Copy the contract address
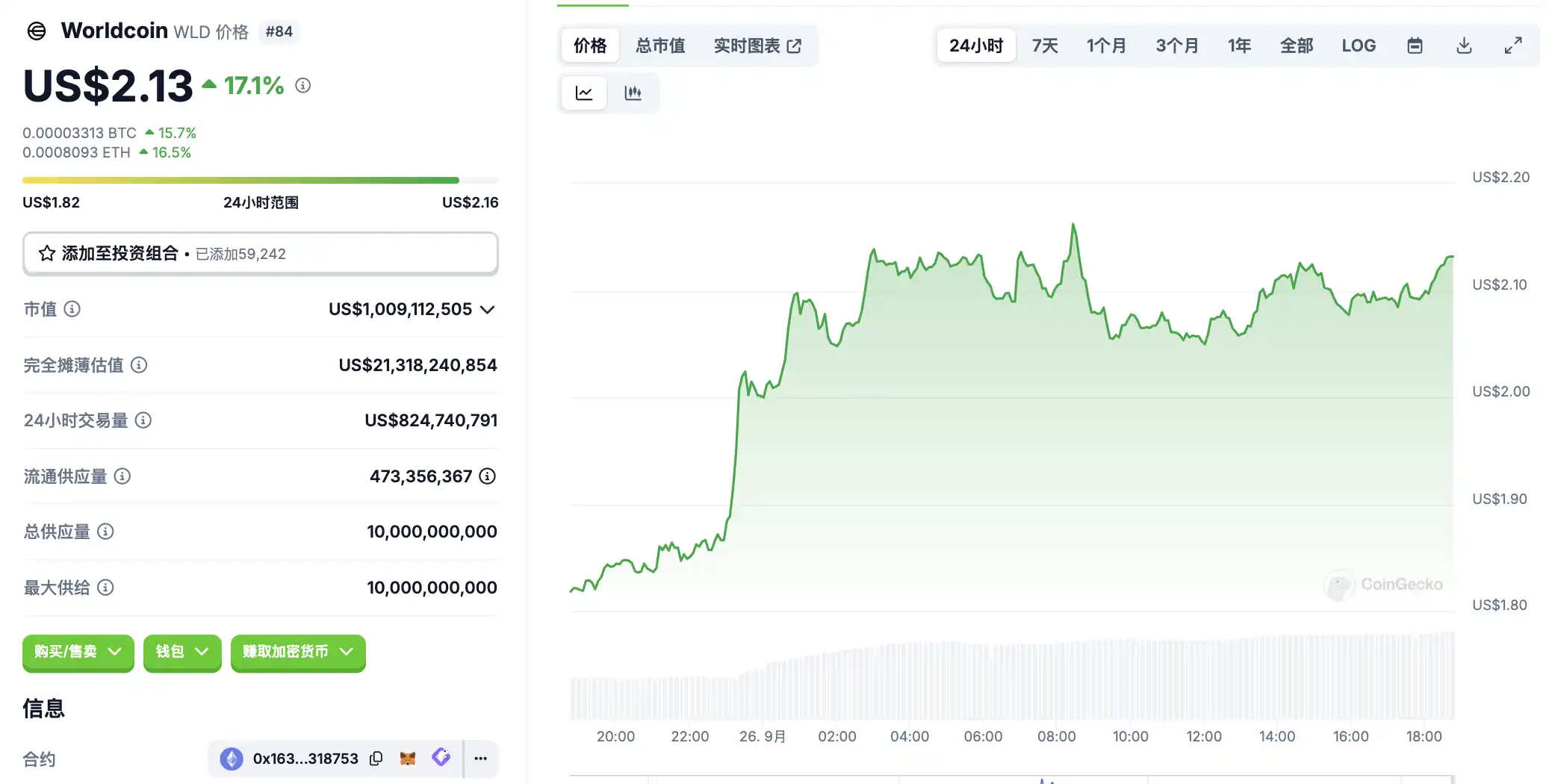The width and height of the screenshot is (1549, 784). (x=376, y=759)
